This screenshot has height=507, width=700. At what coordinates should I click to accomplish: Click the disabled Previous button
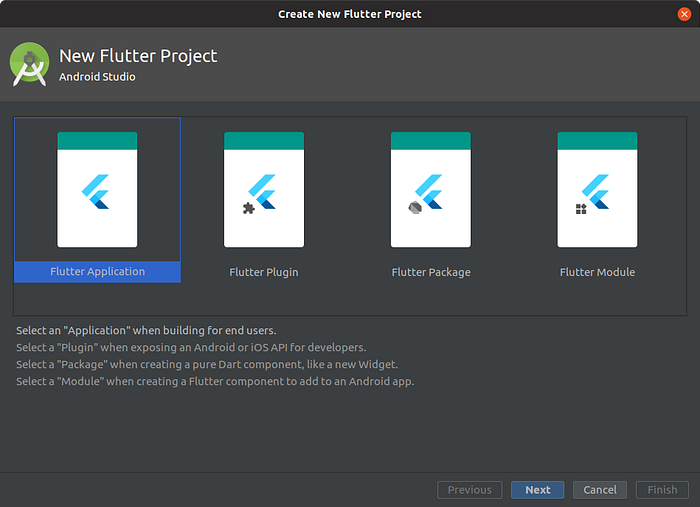tap(470, 490)
